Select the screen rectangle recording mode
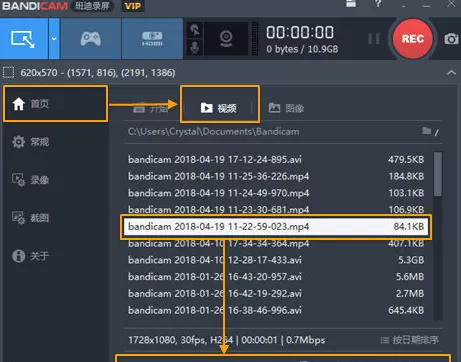 [24, 39]
